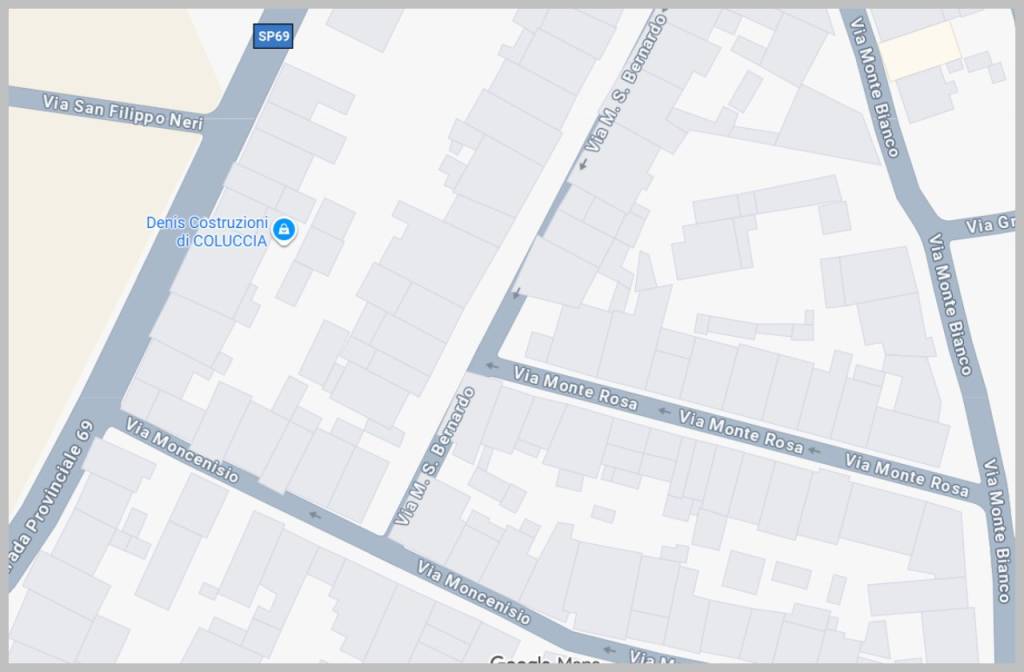Click the Strada Provinciale 69 road label

pyautogui.click(x=50, y=498)
